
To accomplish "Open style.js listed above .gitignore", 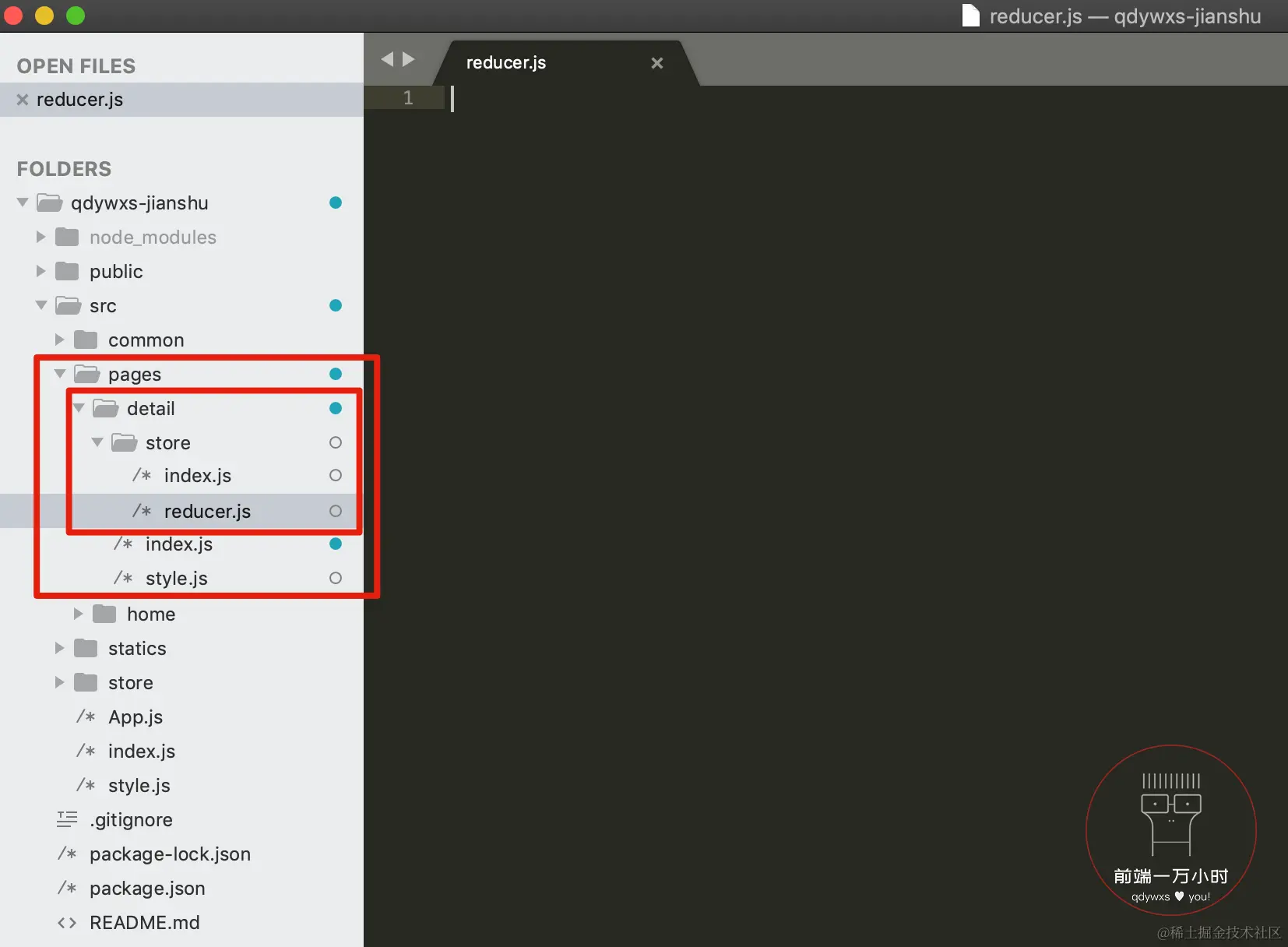I will tap(139, 786).
